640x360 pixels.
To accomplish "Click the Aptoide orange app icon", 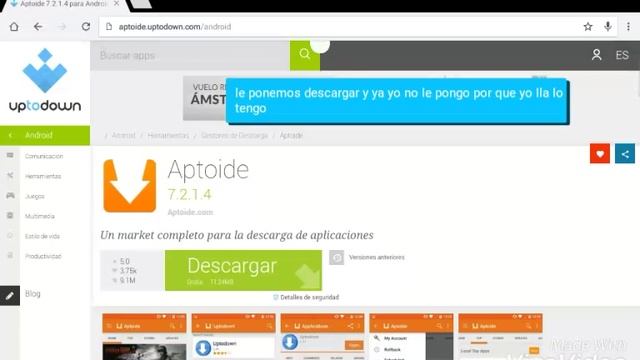I will click(130, 186).
